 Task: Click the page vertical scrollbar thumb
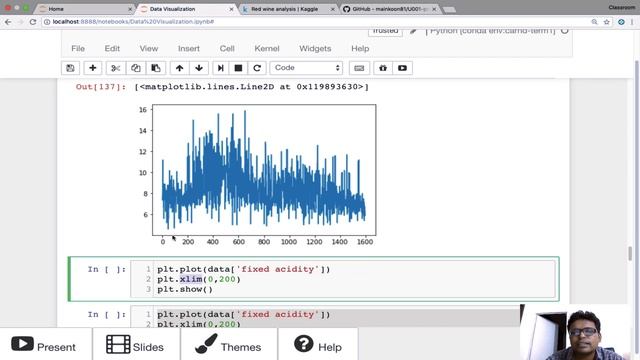click(x=631, y=253)
